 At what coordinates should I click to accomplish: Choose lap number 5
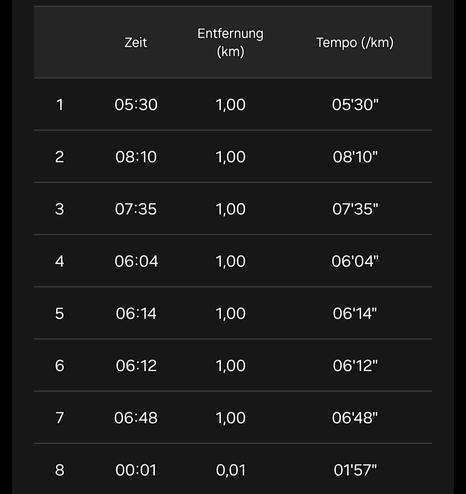59,313
